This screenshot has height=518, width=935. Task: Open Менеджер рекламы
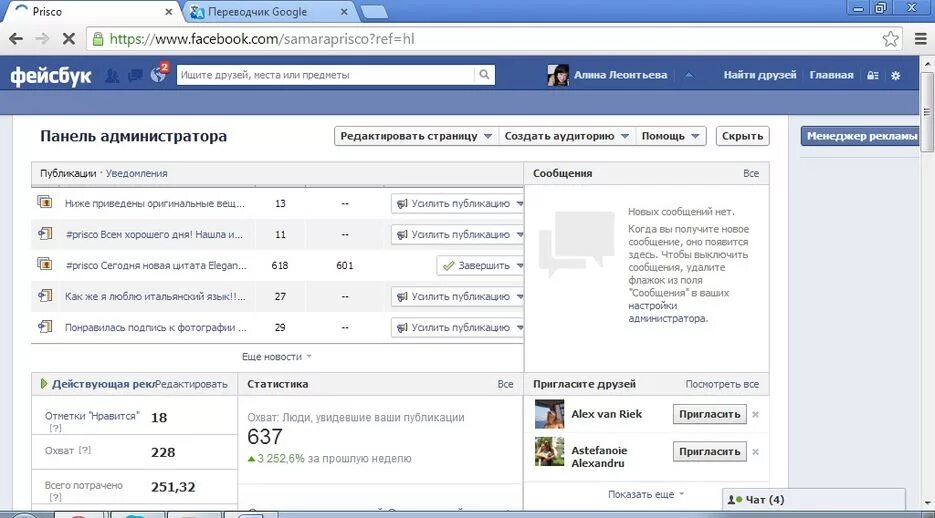[x=861, y=136]
